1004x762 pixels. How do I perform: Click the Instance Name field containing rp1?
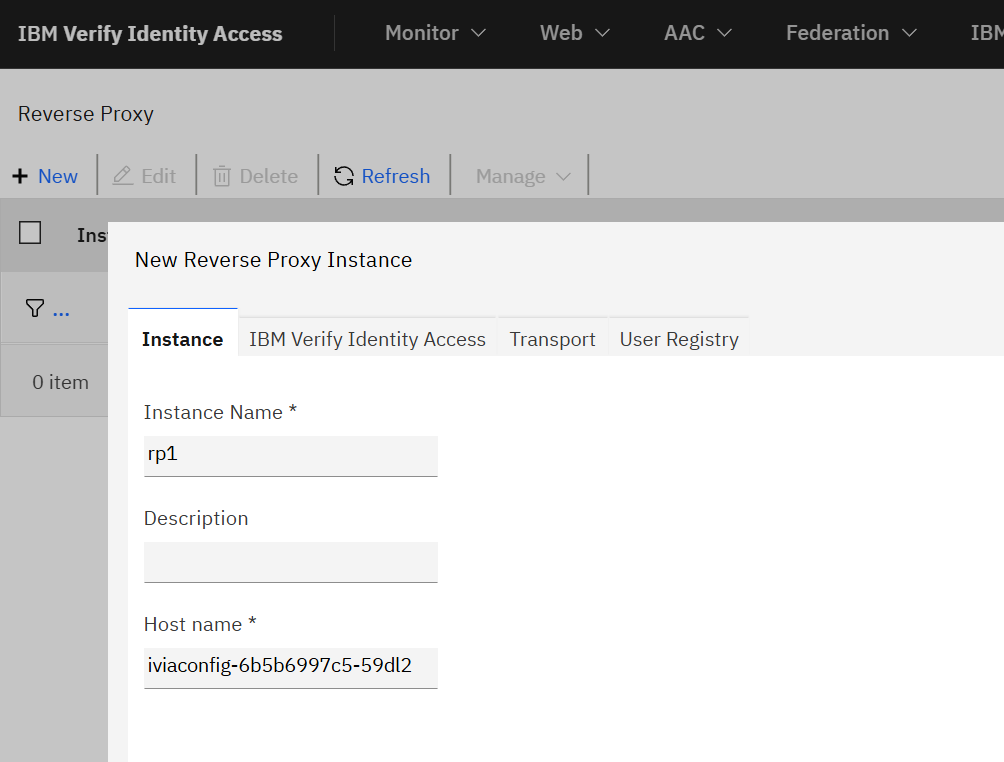coord(291,456)
